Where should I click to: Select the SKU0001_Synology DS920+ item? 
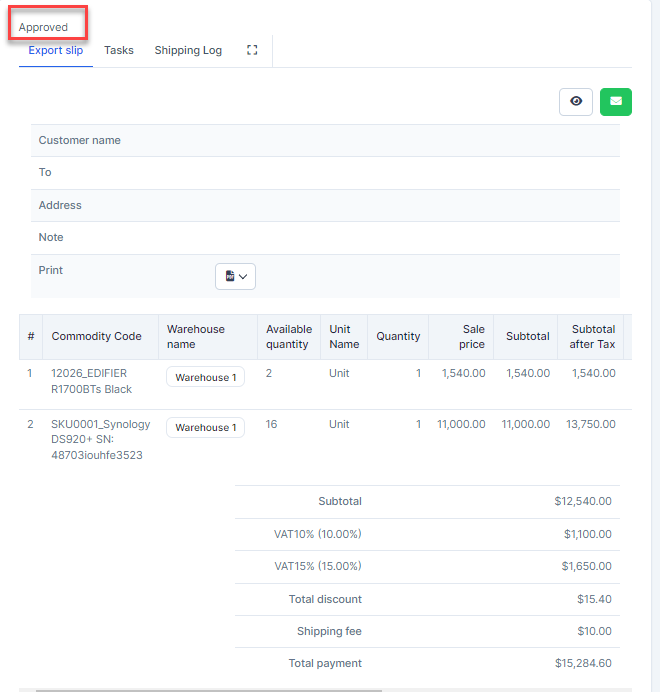100,439
